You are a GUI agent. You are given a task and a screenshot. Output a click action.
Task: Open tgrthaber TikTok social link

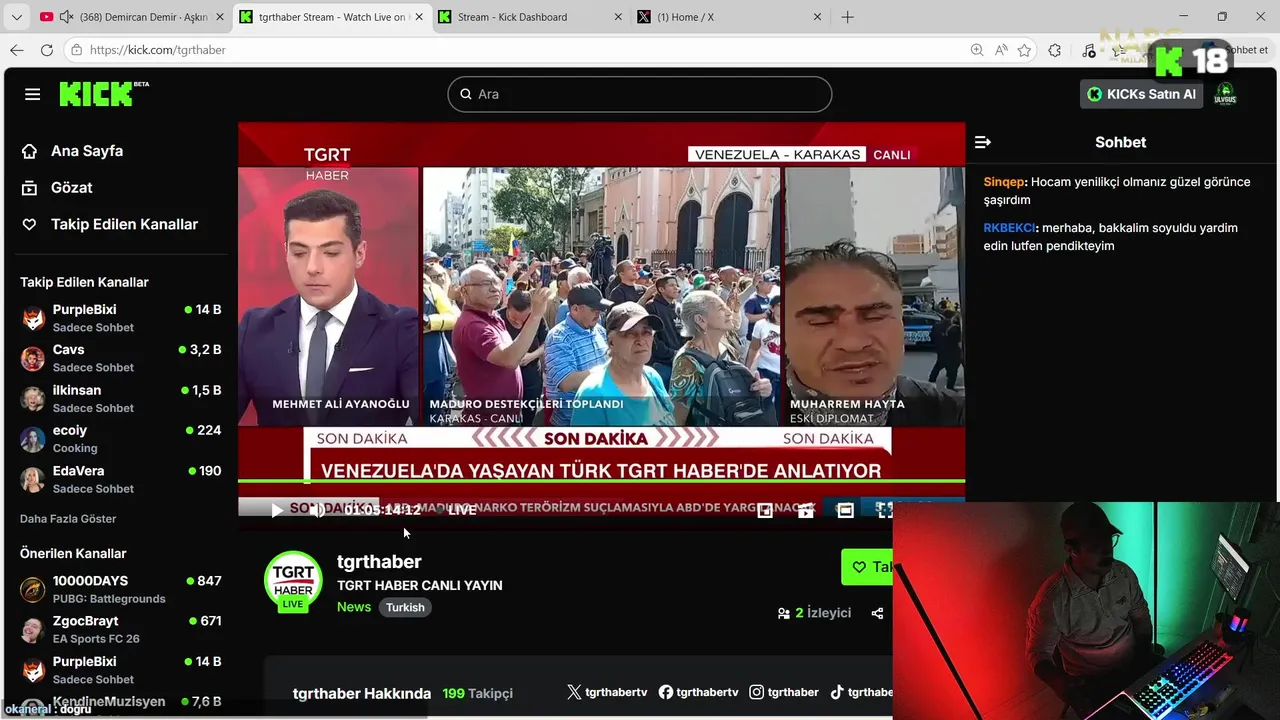(861, 692)
